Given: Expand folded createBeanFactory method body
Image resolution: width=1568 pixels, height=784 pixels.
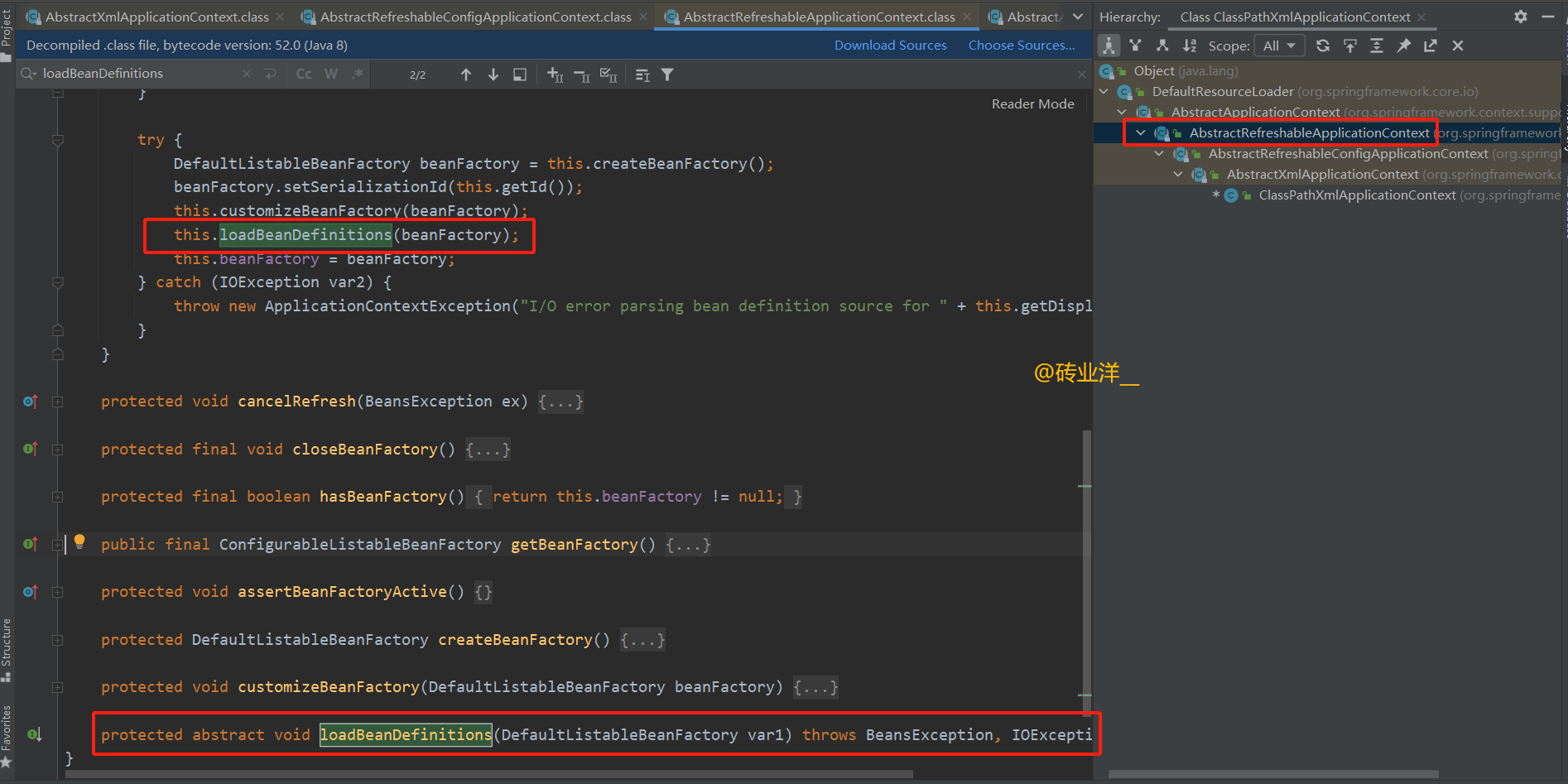Looking at the screenshot, I should [642, 640].
